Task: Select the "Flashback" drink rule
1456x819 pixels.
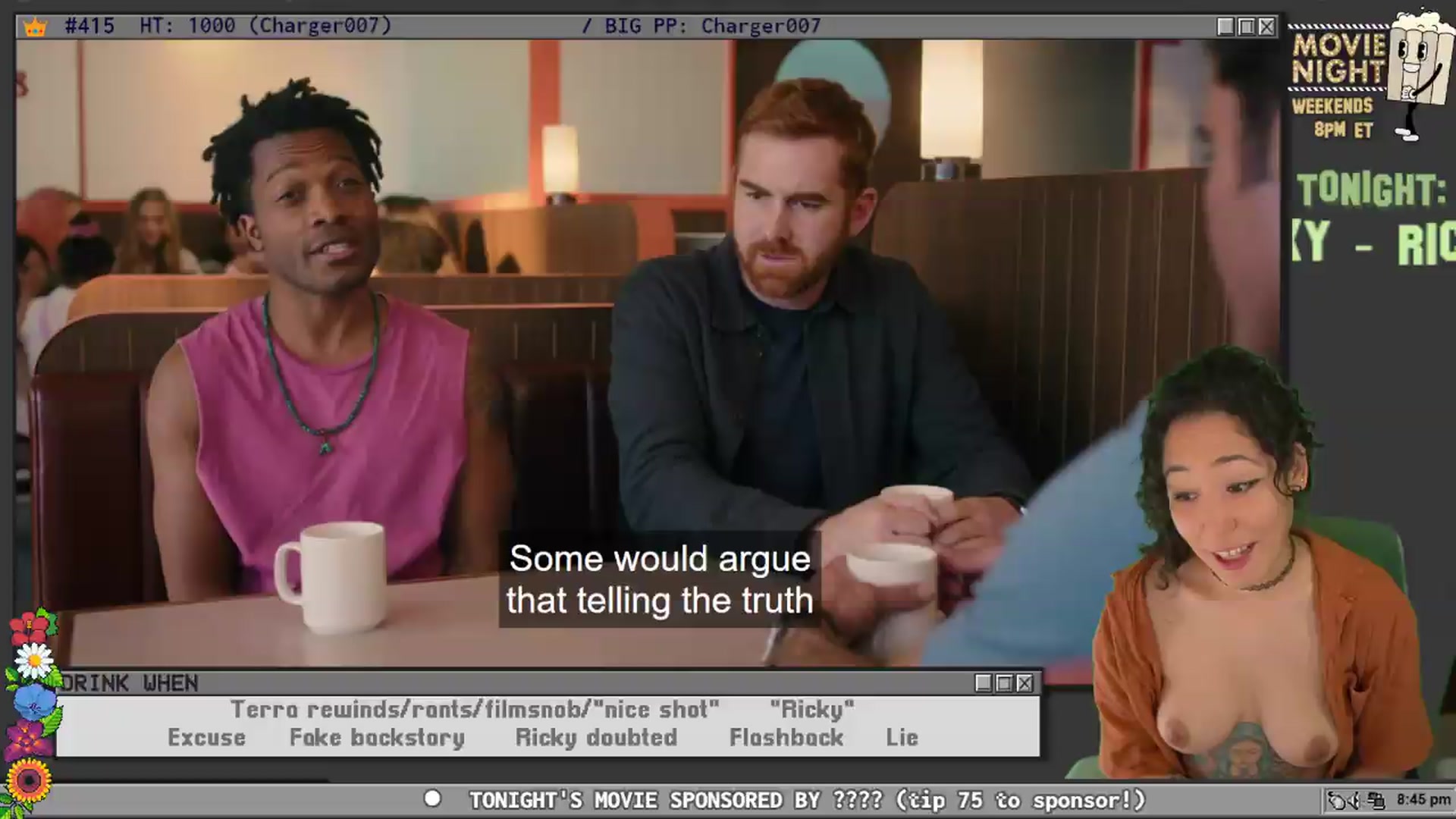Action: click(786, 737)
